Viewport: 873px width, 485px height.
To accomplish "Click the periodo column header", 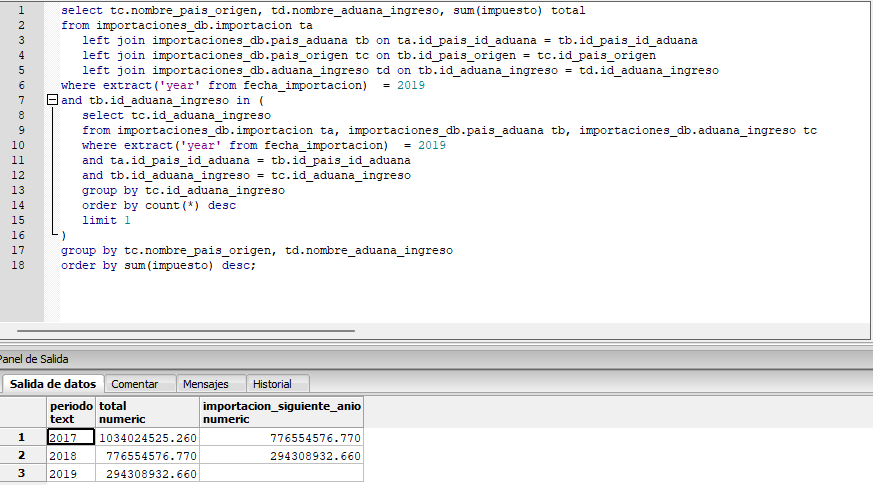I will (70, 412).
